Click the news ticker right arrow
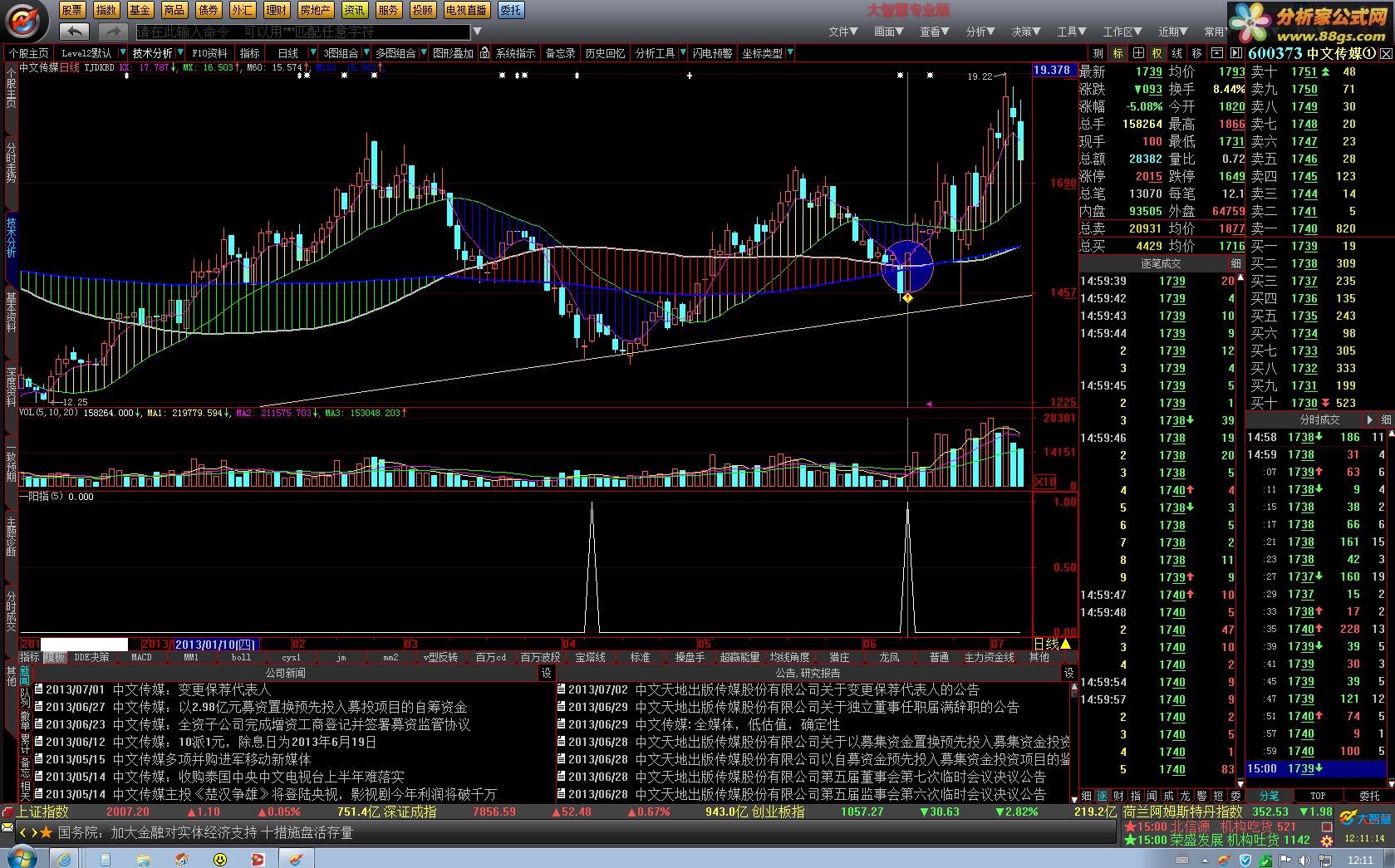 (x=33, y=832)
